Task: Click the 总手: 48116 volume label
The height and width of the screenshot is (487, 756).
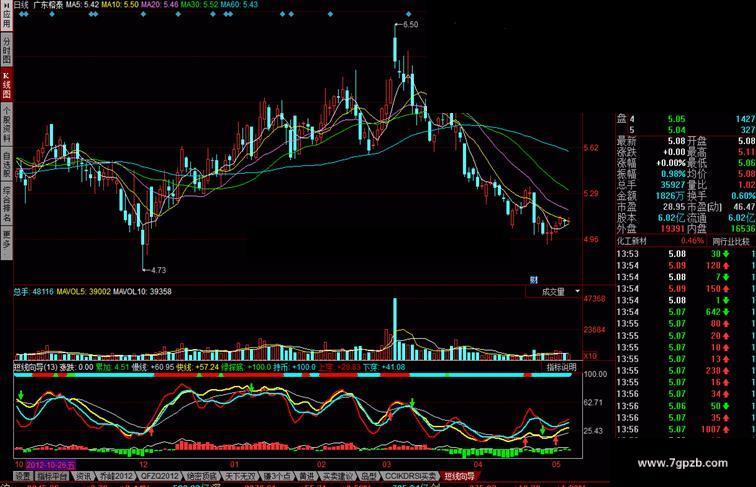Action: coord(33,292)
